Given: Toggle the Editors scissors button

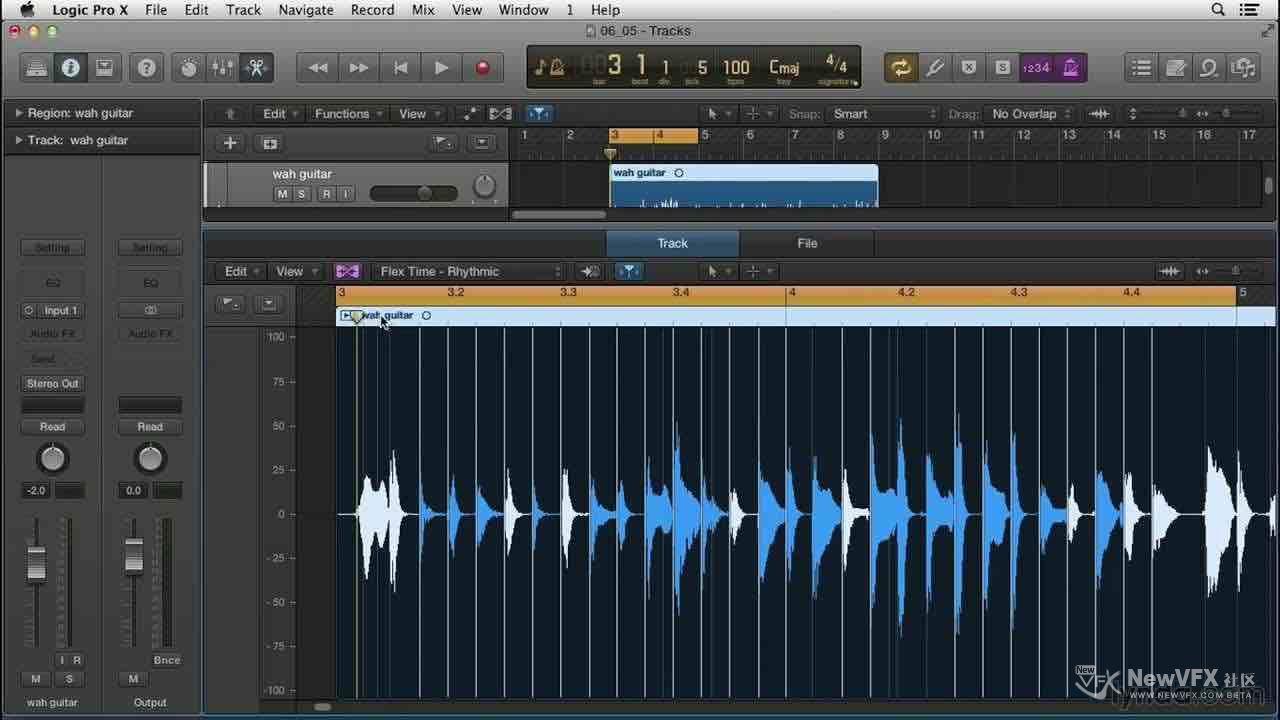Looking at the screenshot, I should click(257, 68).
